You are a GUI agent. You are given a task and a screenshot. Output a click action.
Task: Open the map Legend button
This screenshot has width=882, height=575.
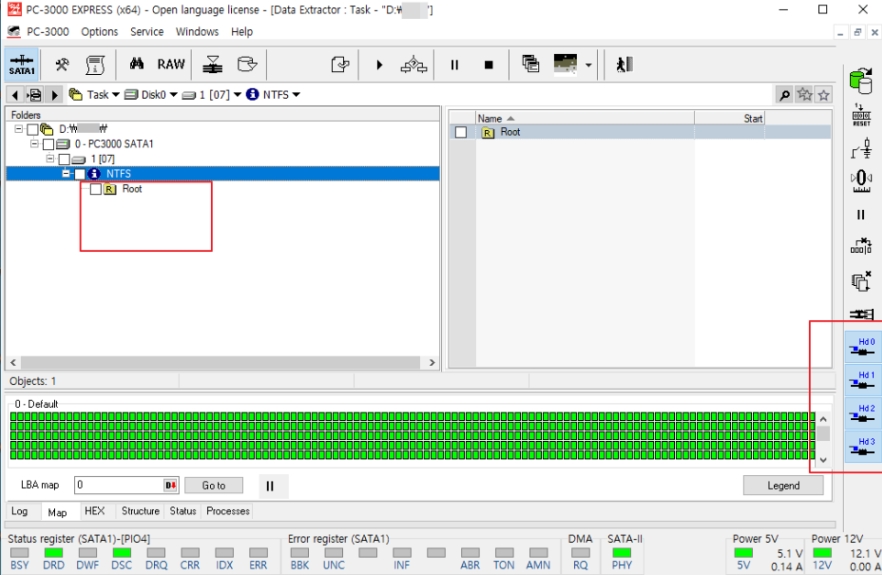[783, 486]
